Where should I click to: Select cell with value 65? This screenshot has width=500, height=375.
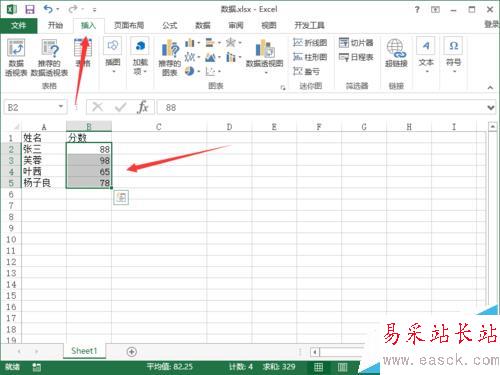(x=89, y=172)
